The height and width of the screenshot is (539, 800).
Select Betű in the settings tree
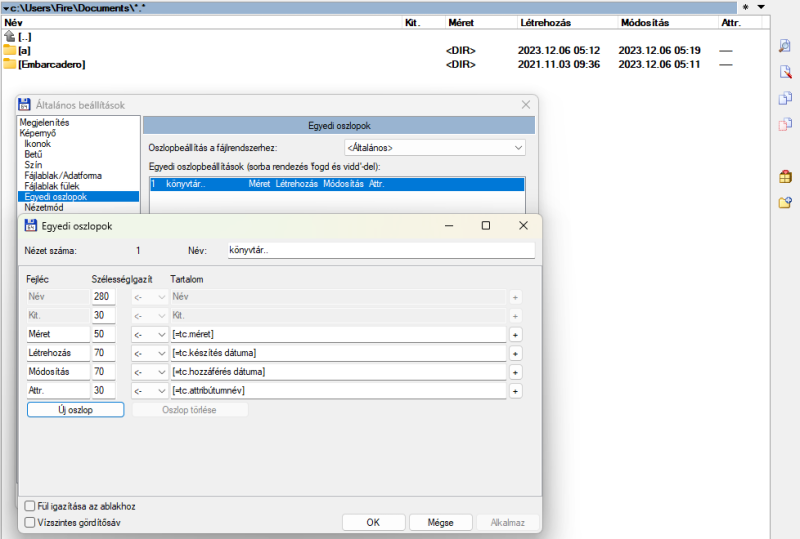coord(33,154)
